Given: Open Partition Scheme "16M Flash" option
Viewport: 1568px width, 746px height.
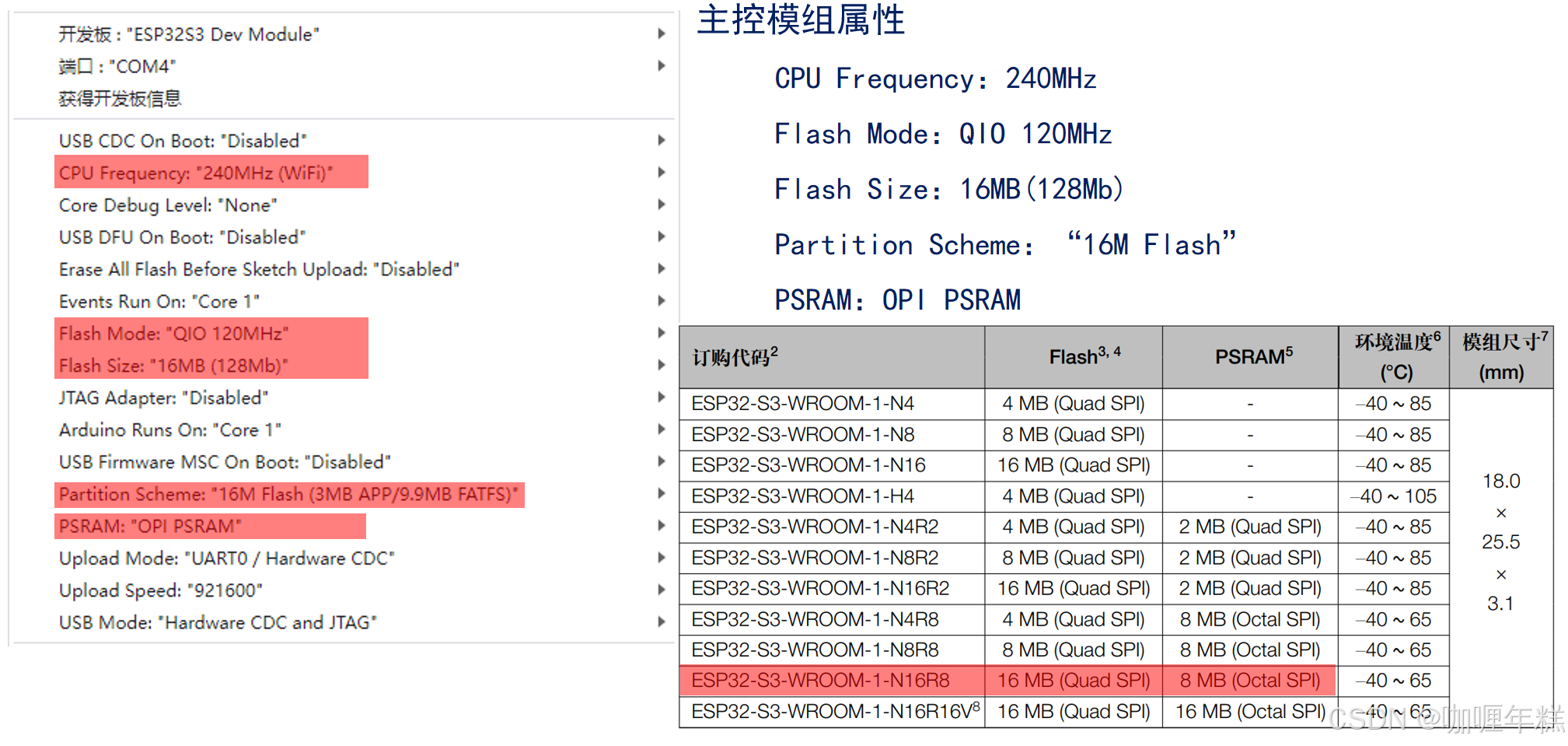Looking at the screenshot, I should click(342, 494).
